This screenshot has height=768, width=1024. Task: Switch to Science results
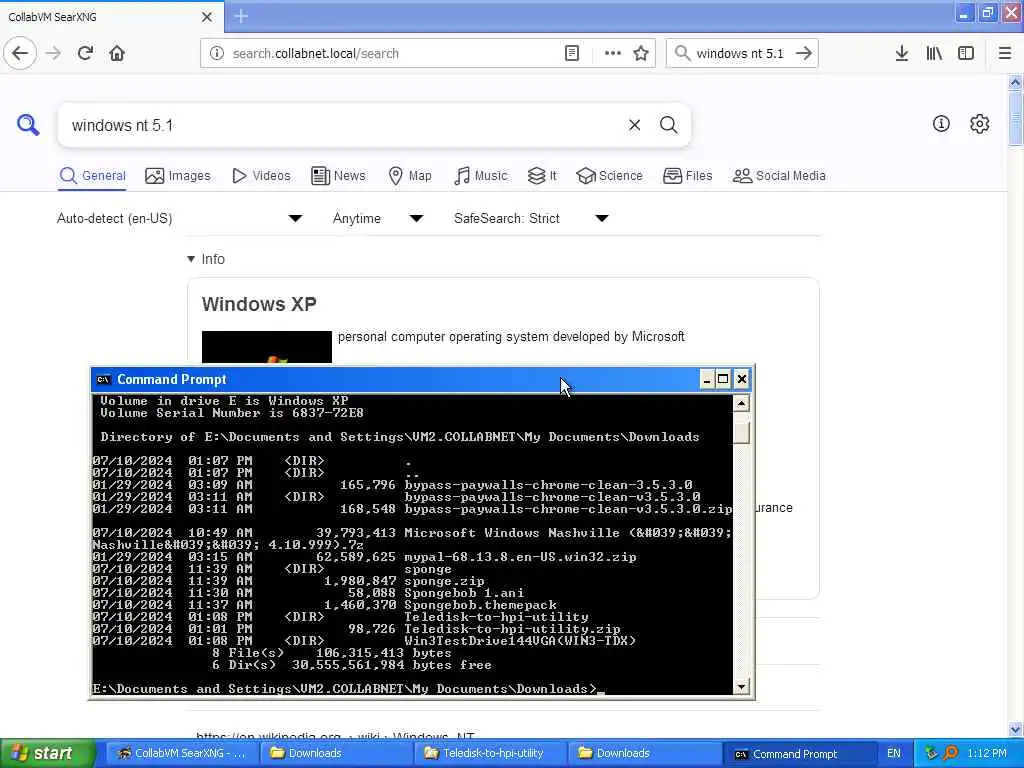(609, 176)
